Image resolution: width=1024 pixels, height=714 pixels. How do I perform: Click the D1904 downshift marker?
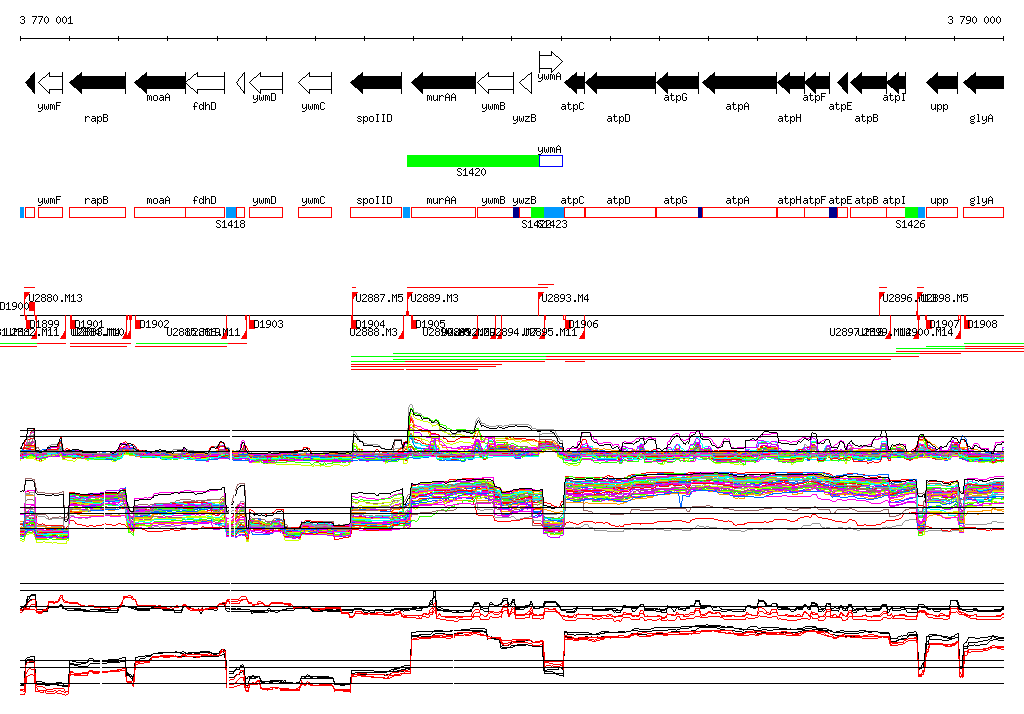point(370,324)
